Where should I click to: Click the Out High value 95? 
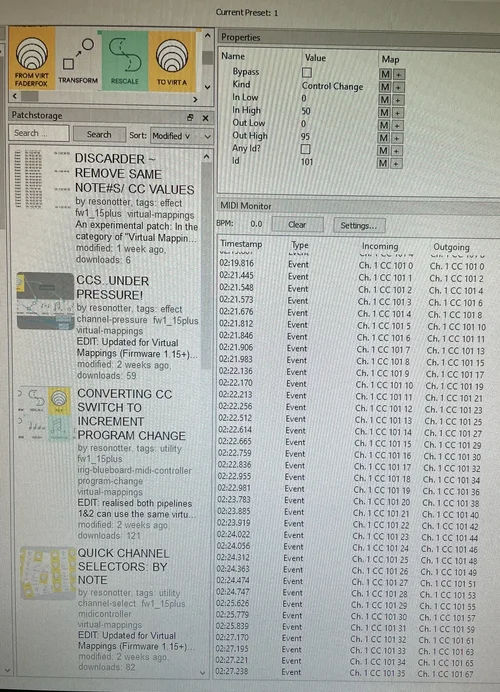tap(305, 136)
